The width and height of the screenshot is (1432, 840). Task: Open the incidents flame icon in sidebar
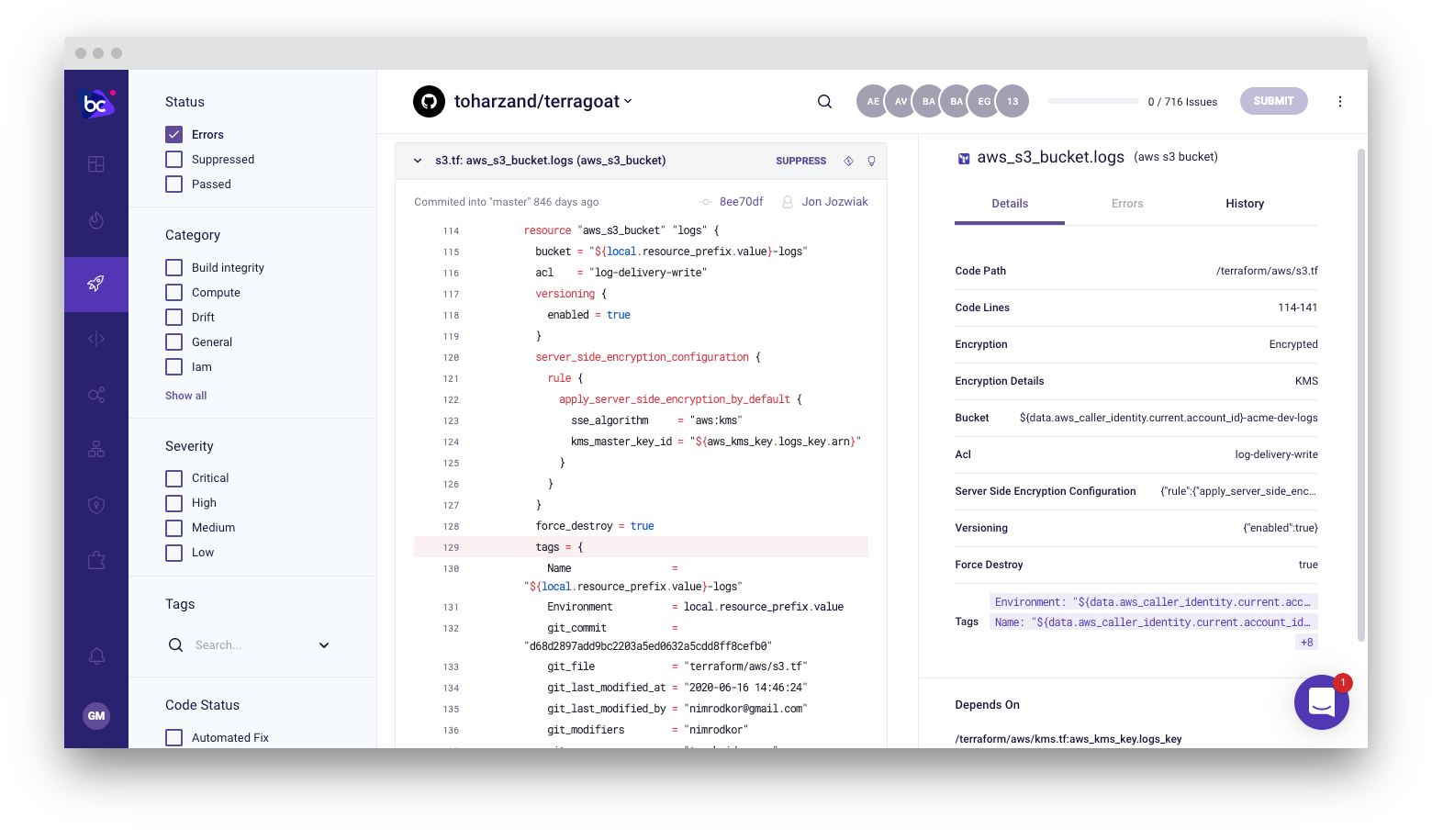tap(96, 220)
